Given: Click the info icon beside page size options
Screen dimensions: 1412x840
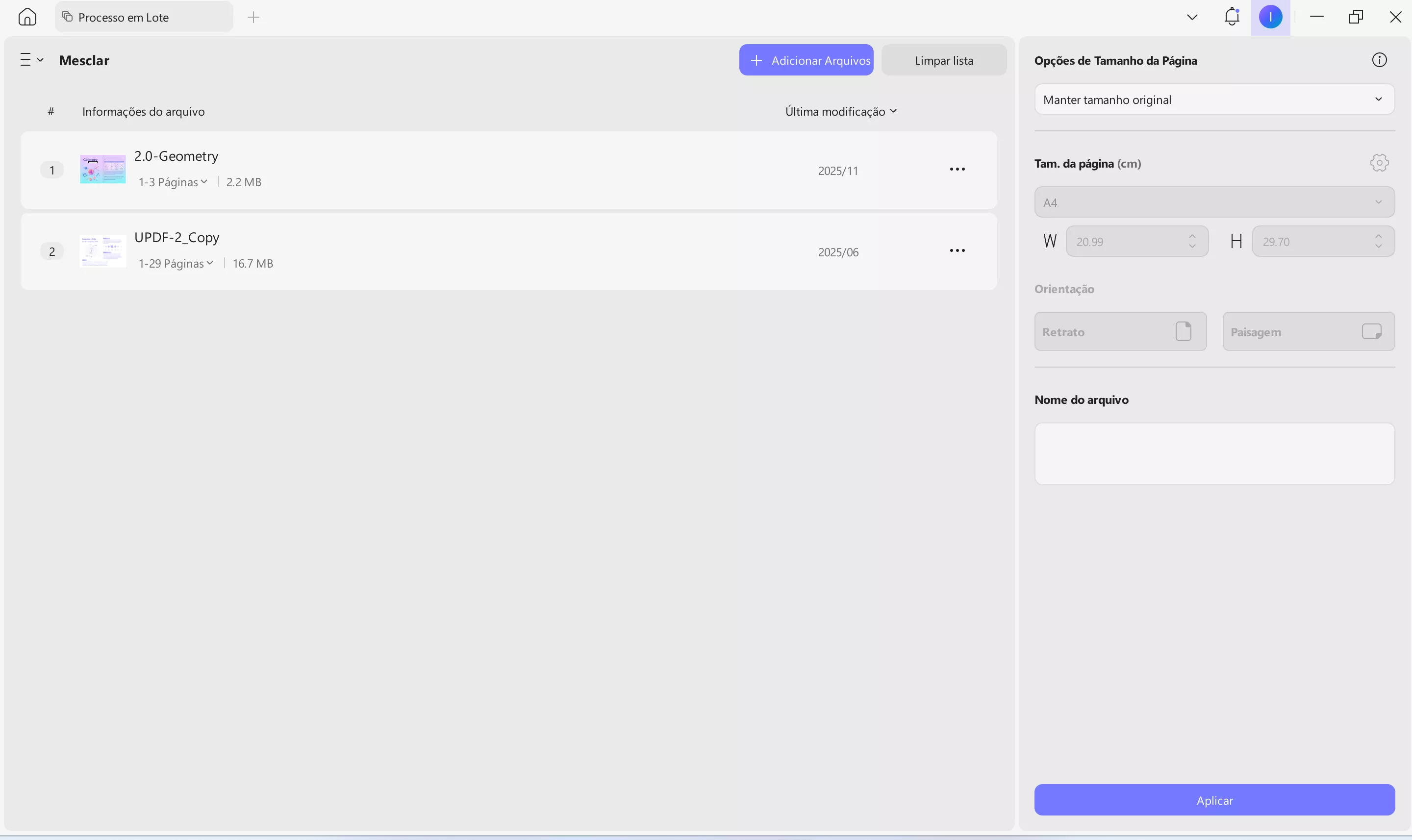Looking at the screenshot, I should coord(1379,60).
